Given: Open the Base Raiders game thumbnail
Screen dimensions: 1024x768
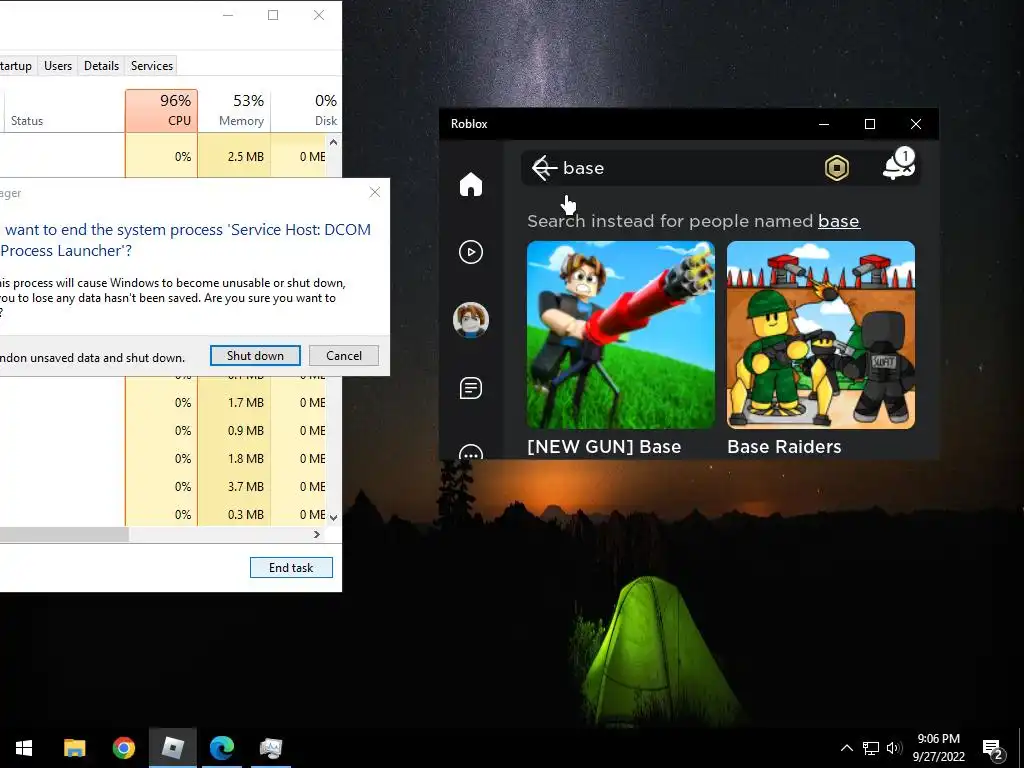Looking at the screenshot, I should (820, 334).
